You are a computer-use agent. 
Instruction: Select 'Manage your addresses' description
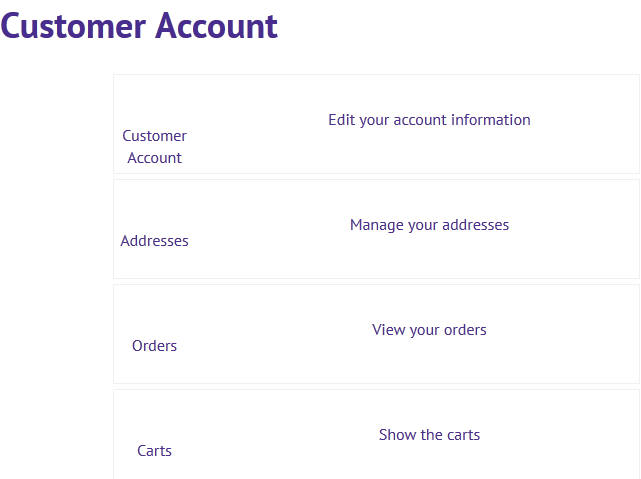tap(429, 225)
